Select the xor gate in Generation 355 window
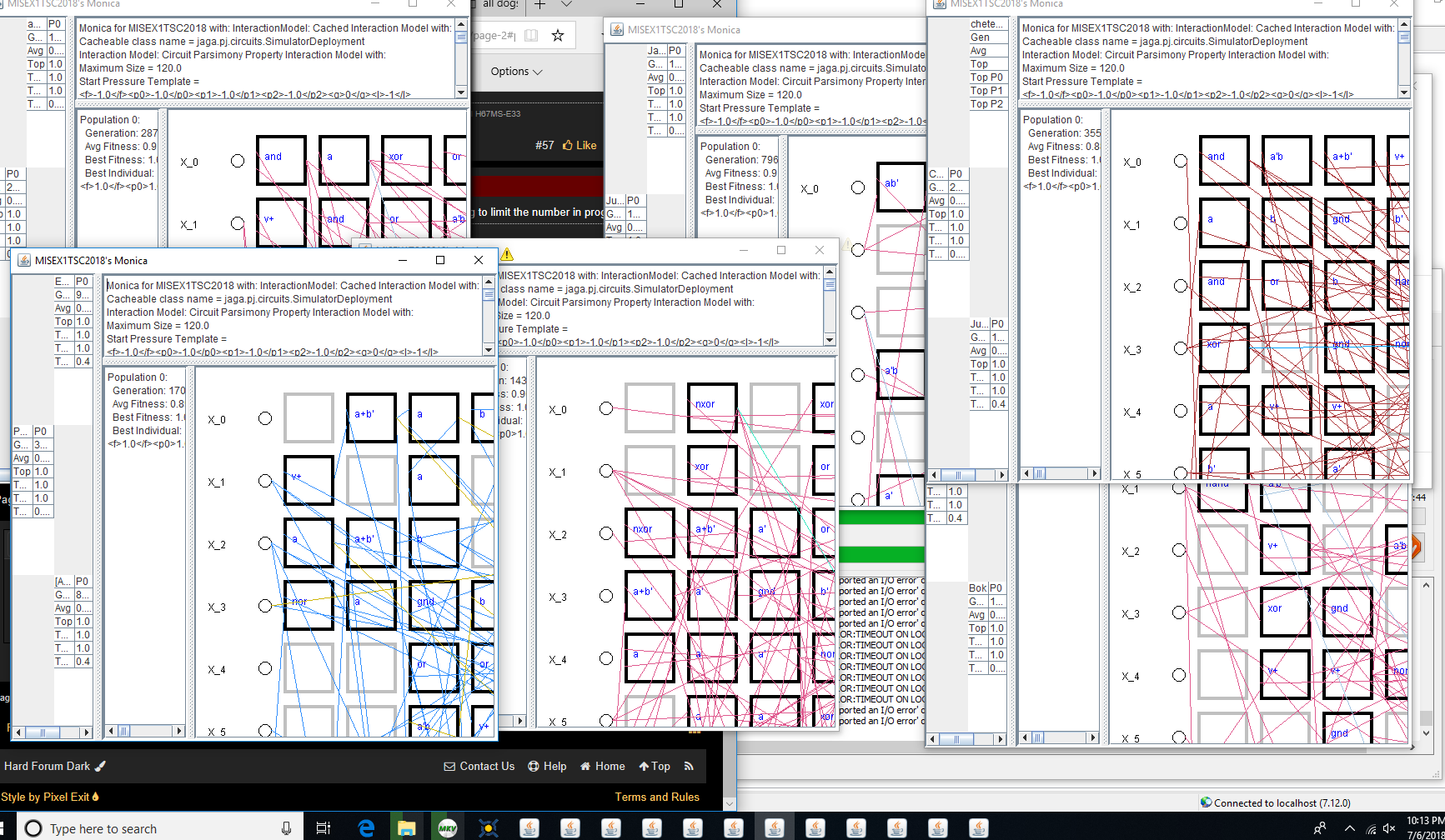Image resolution: width=1445 pixels, height=840 pixels. [1224, 348]
